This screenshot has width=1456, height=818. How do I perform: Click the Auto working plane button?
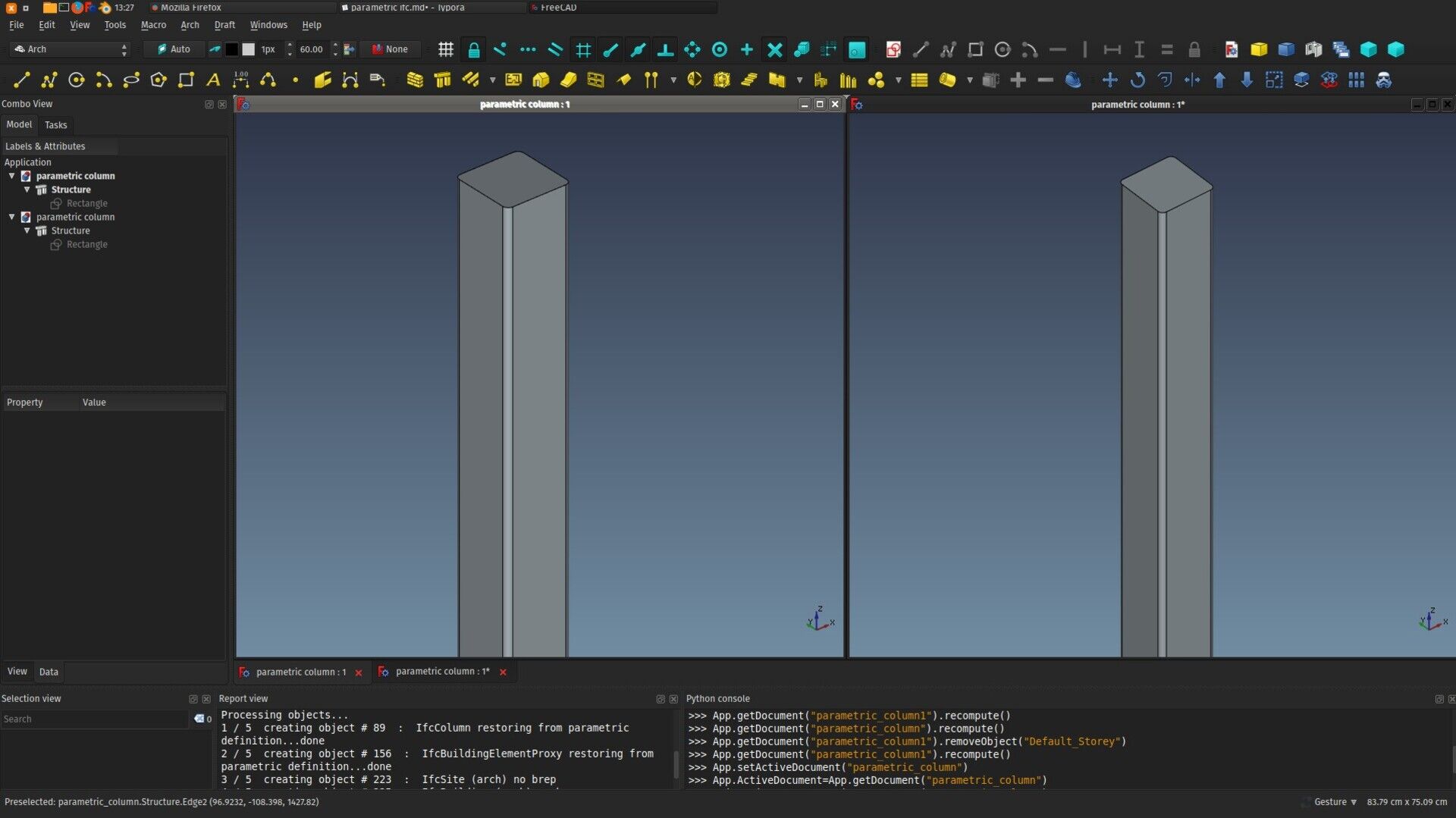click(x=174, y=49)
